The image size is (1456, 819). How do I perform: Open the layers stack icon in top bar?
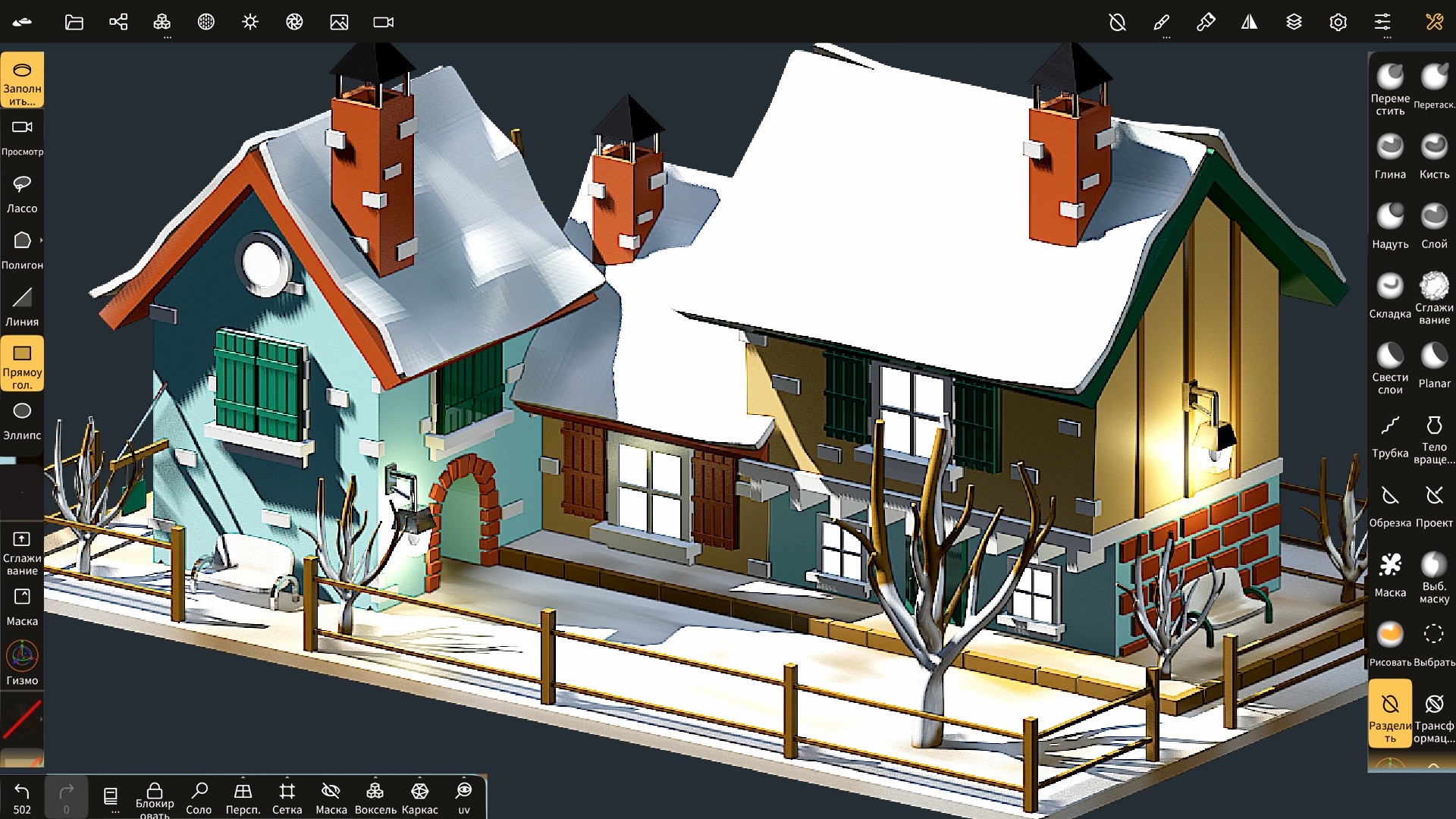(1294, 22)
